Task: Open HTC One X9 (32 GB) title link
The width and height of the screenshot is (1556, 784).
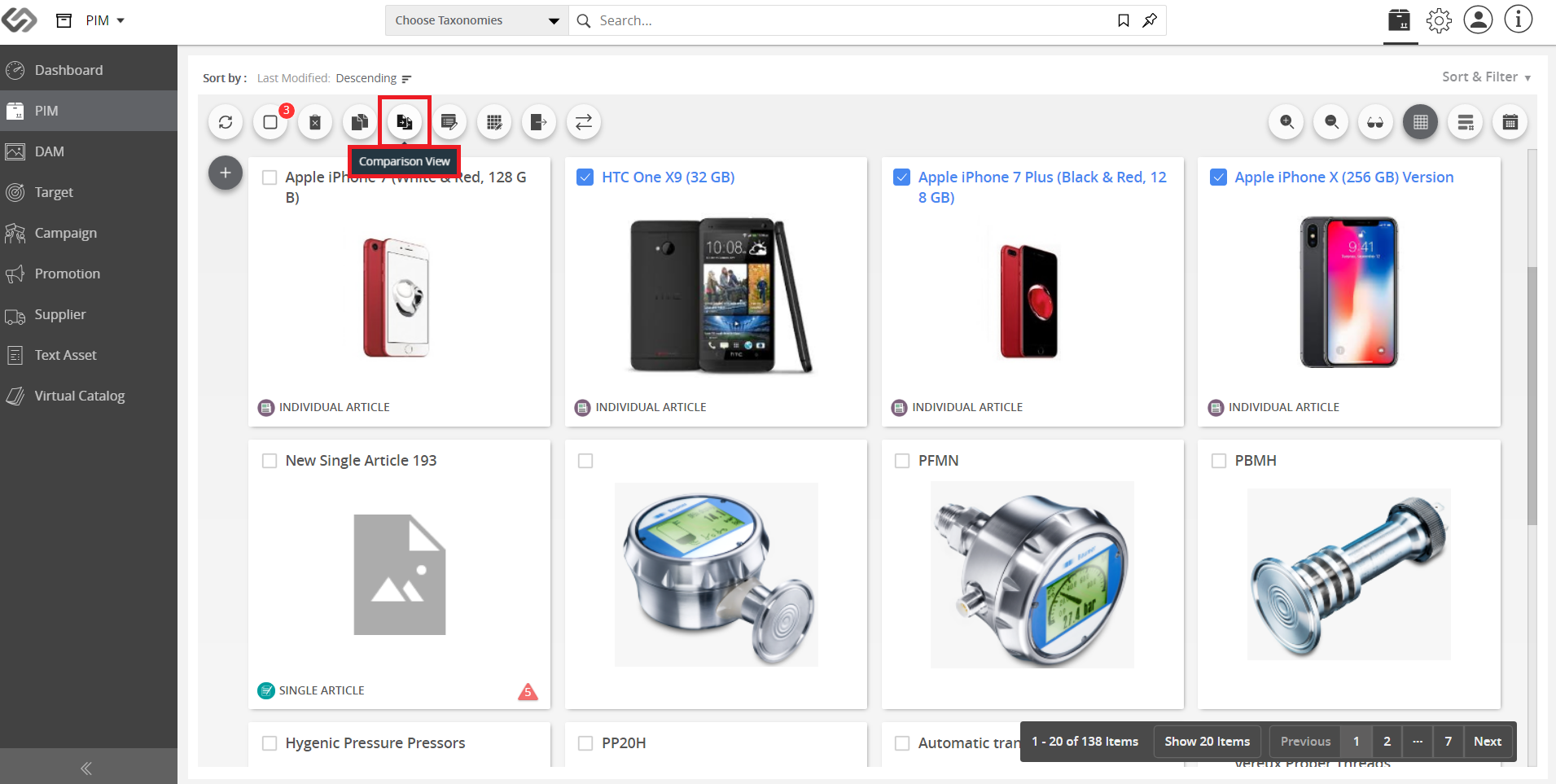Action: [668, 177]
